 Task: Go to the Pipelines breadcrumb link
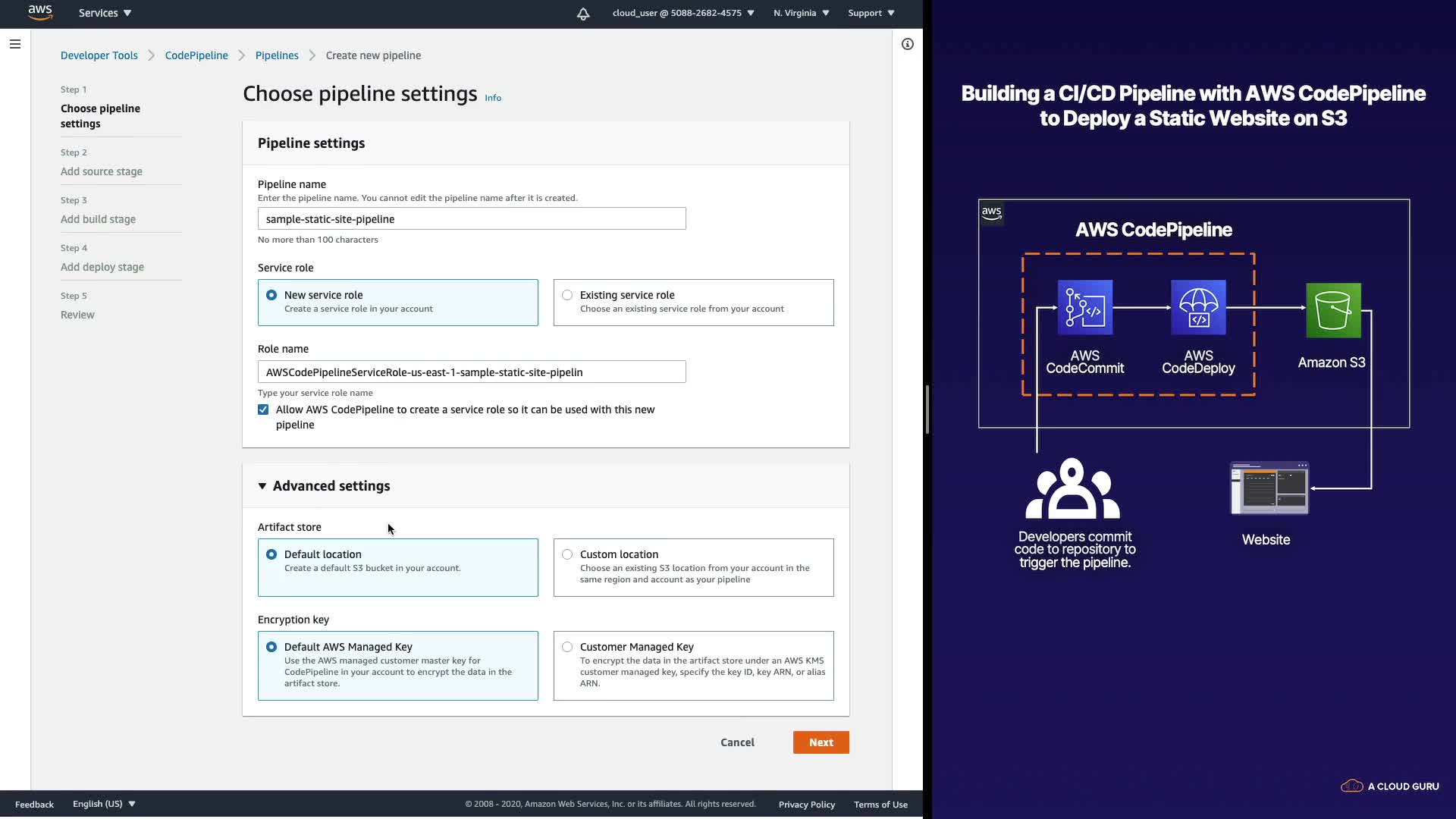tap(277, 55)
